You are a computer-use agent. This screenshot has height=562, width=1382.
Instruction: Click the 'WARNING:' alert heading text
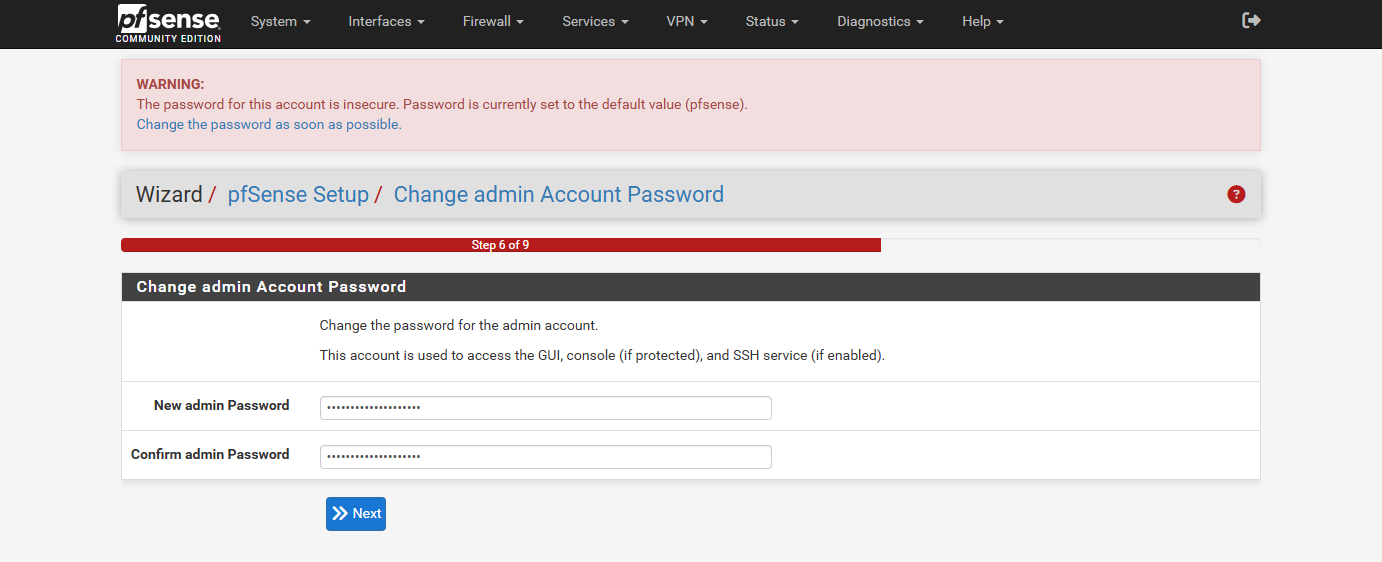point(170,84)
